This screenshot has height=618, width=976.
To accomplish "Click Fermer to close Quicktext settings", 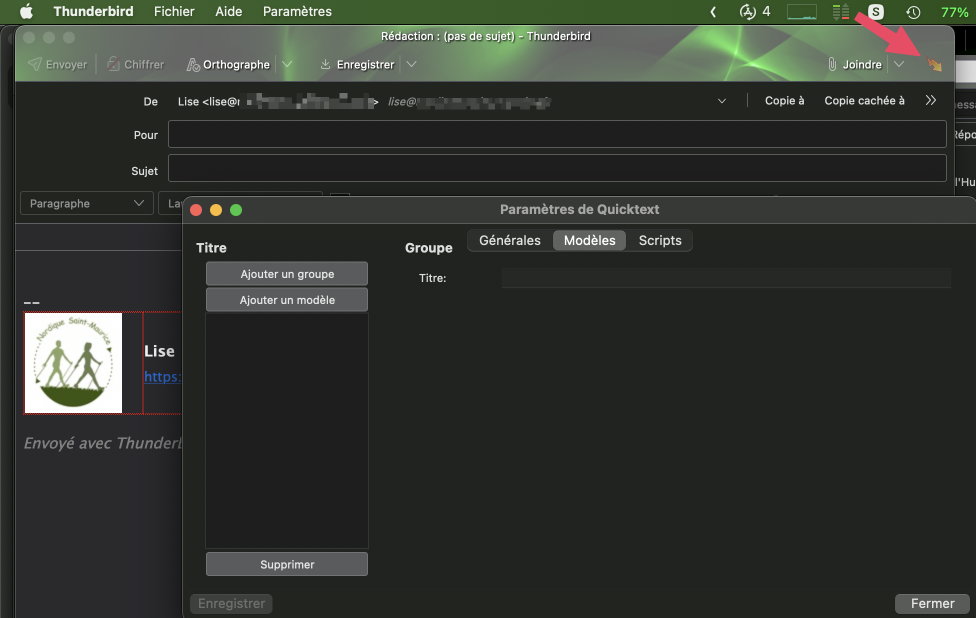I will (x=932, y=604).
